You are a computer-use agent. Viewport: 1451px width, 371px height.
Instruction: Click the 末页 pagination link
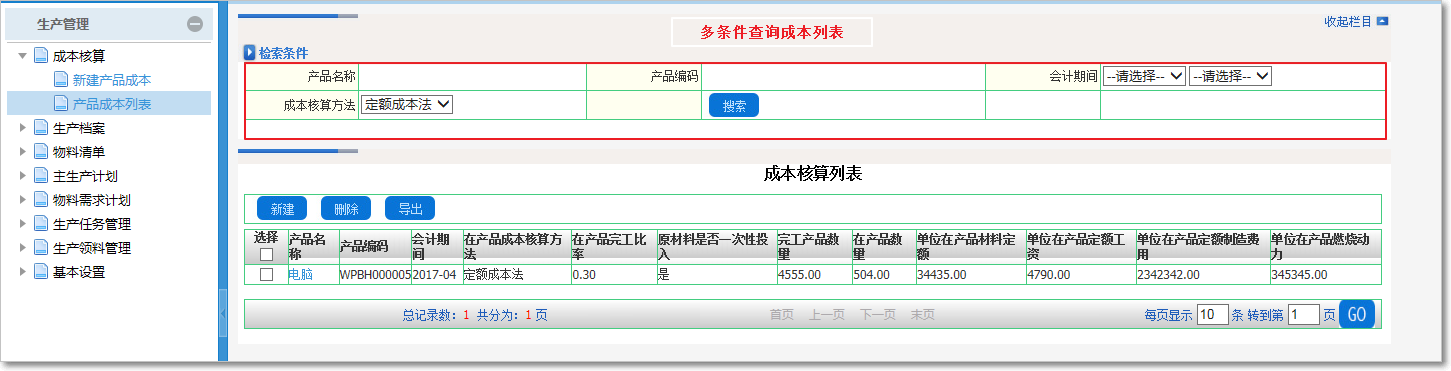(x=922, y=314)
